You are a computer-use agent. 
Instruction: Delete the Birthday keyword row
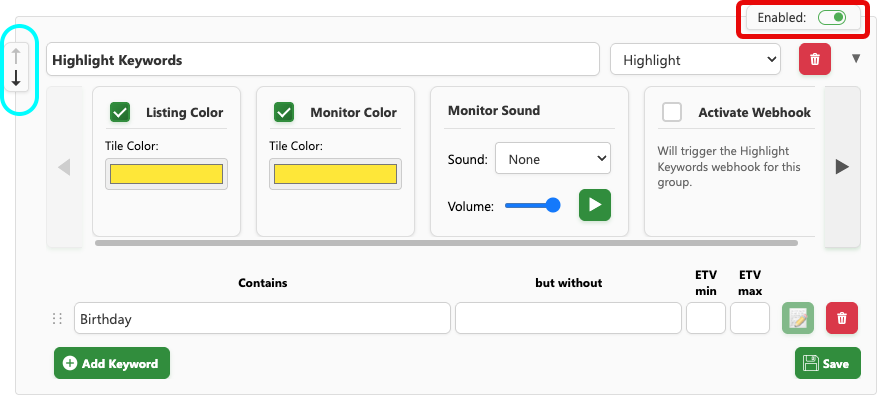pyautogui.click(x=841, y=319)
